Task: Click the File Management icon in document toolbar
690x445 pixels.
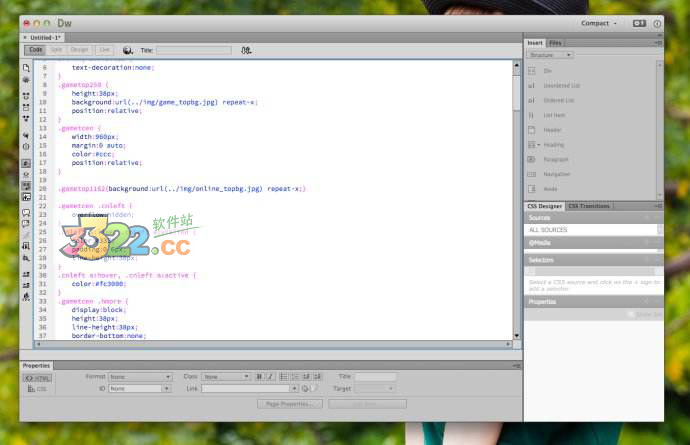Action: (245, 49)
